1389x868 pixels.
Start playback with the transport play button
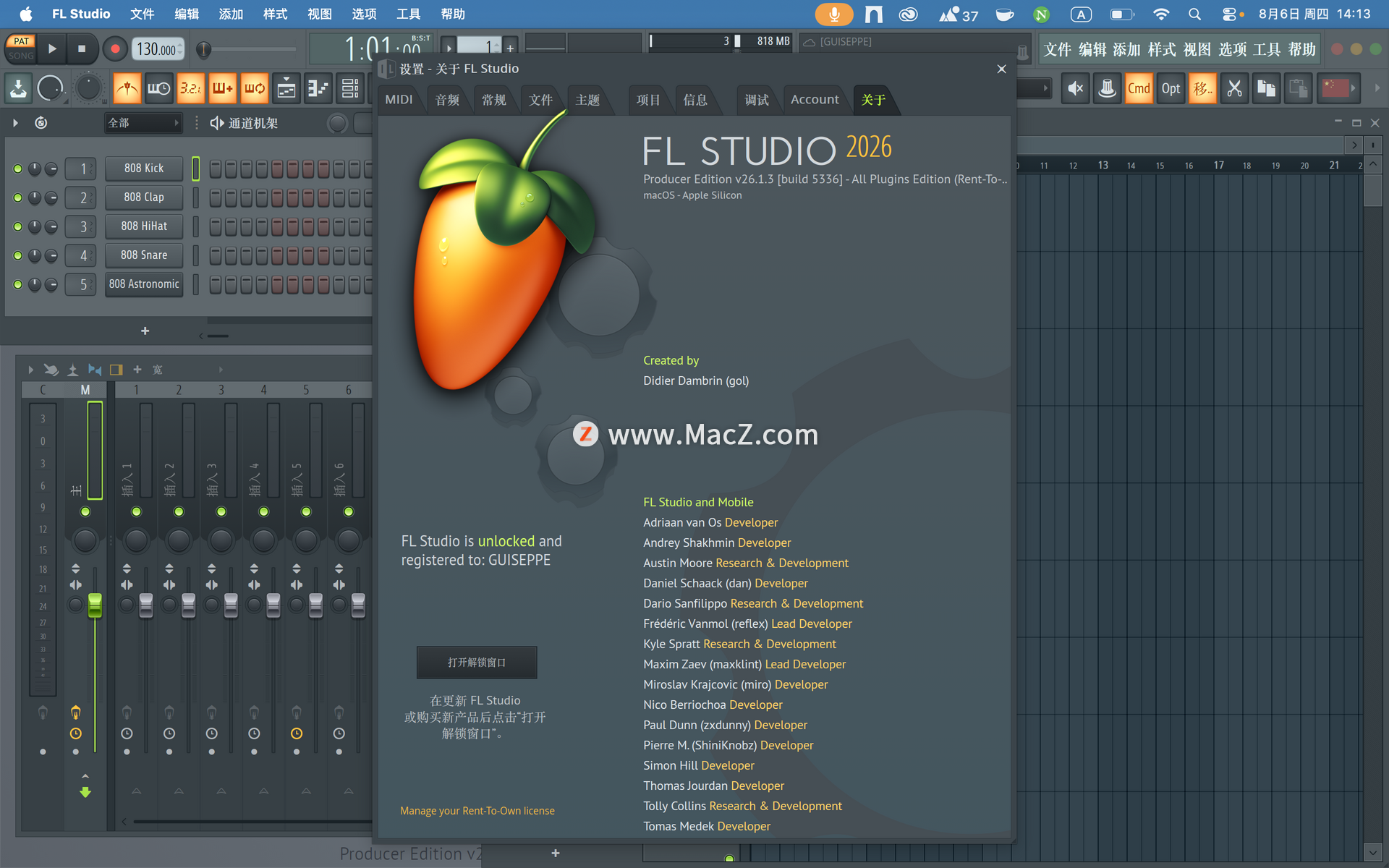[52, 49]
